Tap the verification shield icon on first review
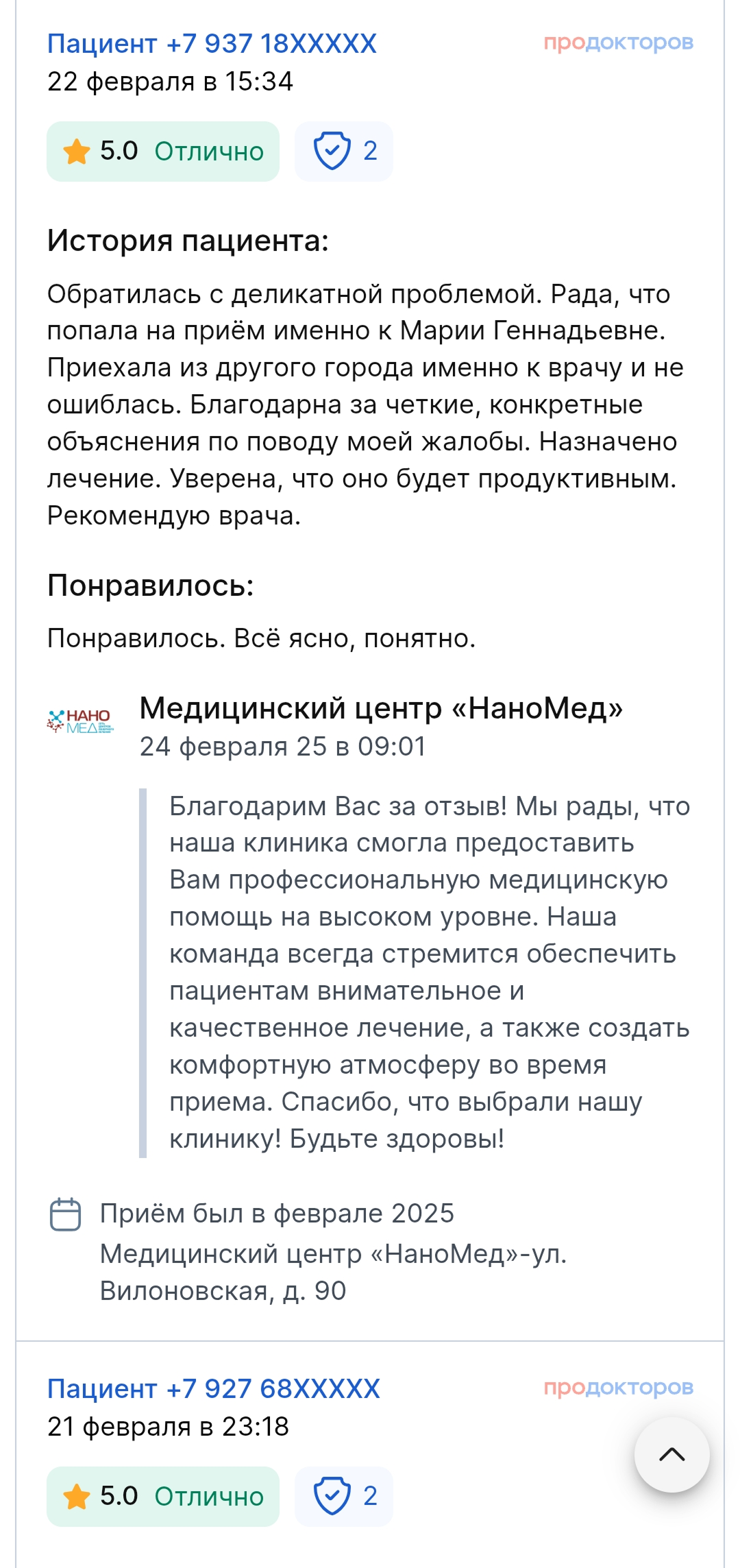This screenshot has height=1568, width=740. tap(332, 152)
